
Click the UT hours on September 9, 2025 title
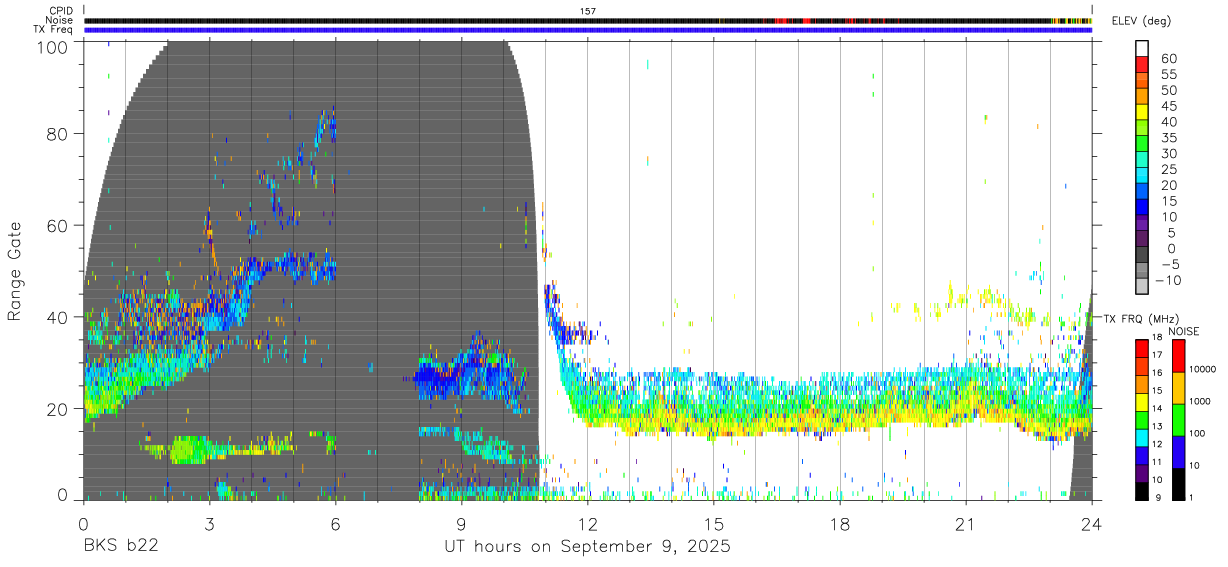click(588, 547)
